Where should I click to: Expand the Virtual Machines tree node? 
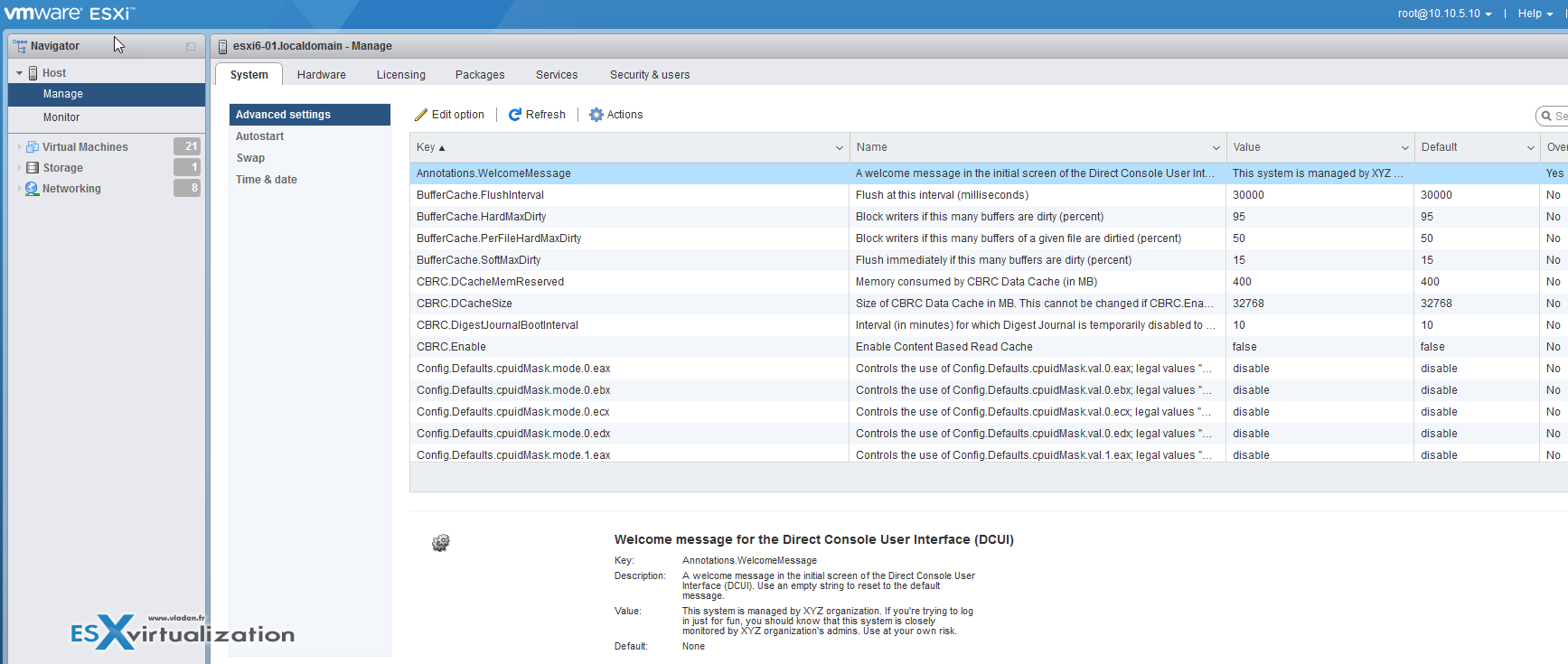(x=19, y=146)
